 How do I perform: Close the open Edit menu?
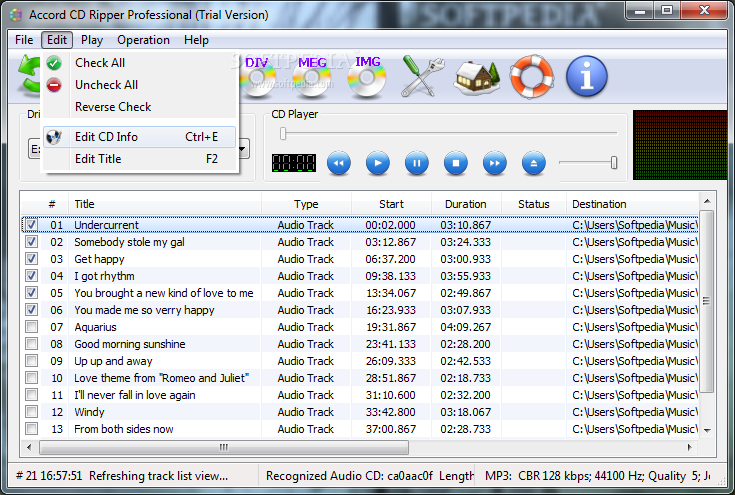(x=57, y=40)
